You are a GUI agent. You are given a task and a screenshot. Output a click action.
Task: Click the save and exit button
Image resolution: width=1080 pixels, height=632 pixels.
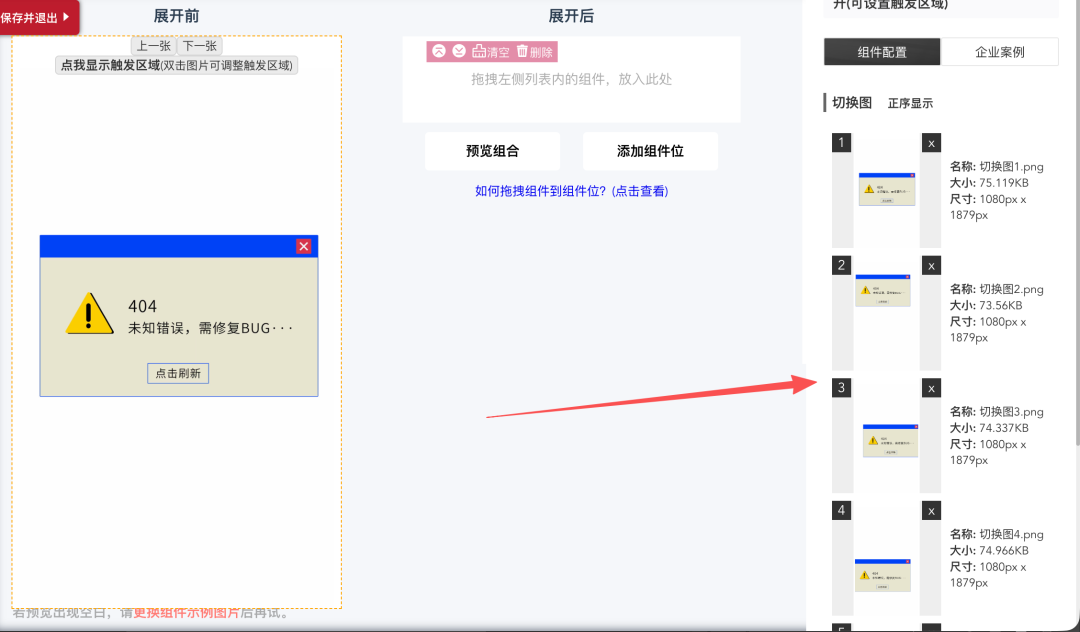pyautogui.click(x=39, y=17)
